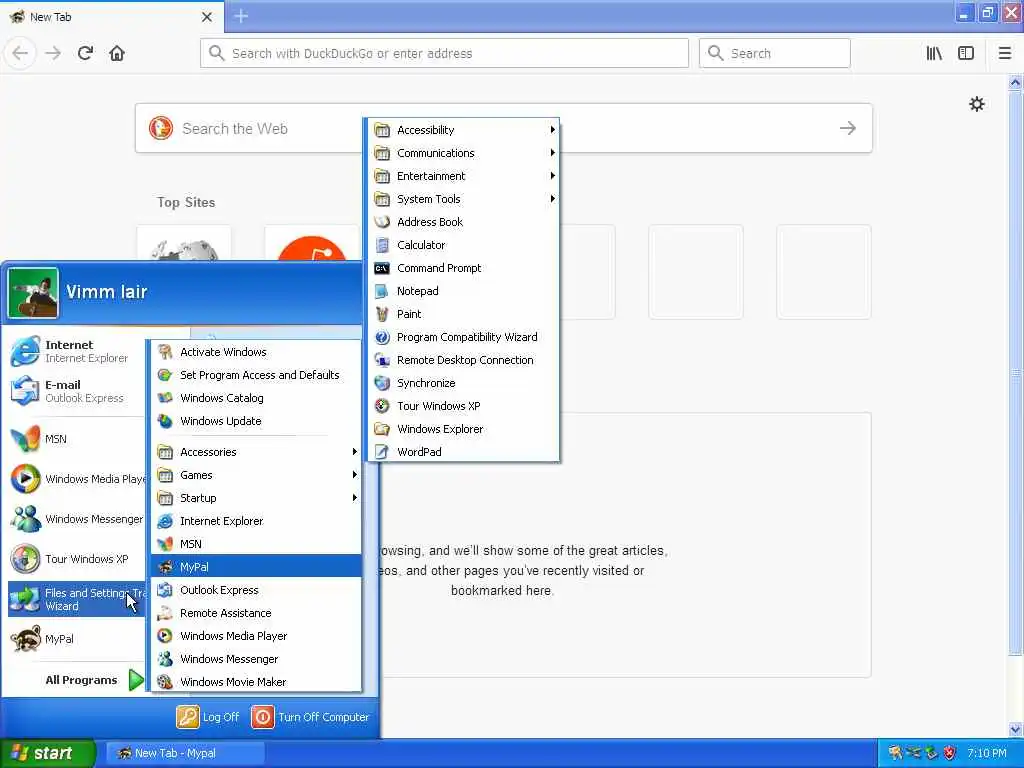Image resolution: width=1024 pixels, height=768 pixels.
Task: Expand the Startup folder submenu
Action: tap(256, 498)
